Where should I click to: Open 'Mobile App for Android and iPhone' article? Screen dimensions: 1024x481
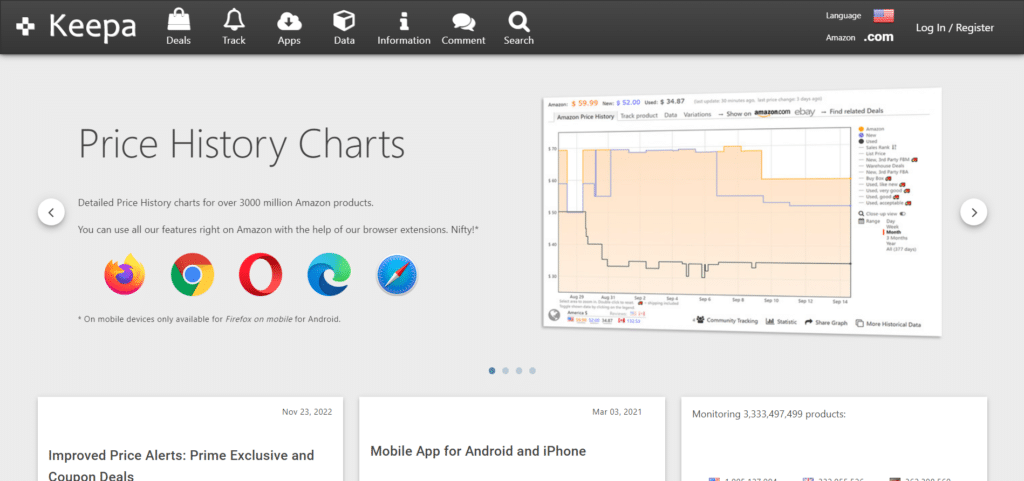(x=478, y=451)
